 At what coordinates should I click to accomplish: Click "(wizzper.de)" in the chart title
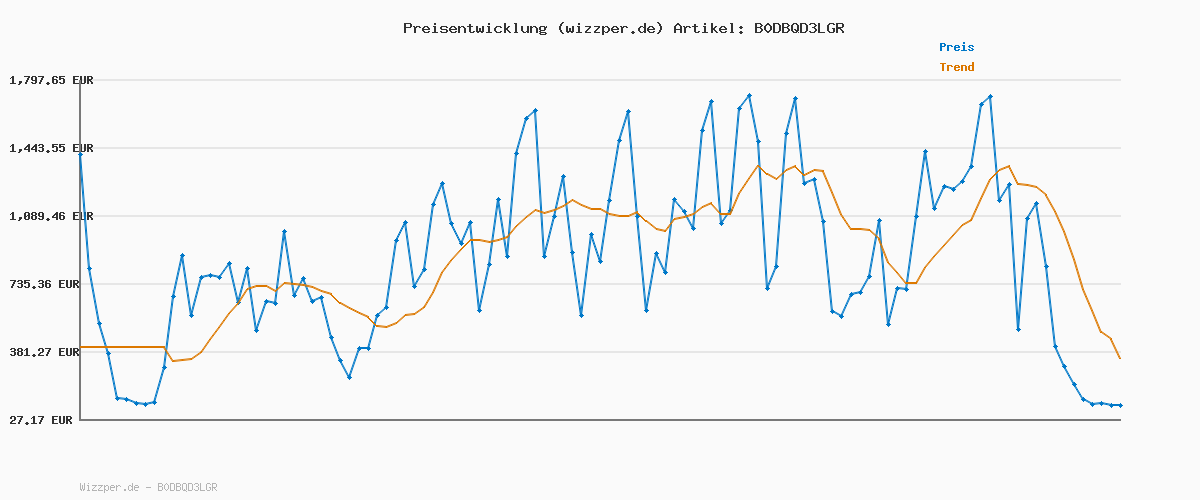610,28
